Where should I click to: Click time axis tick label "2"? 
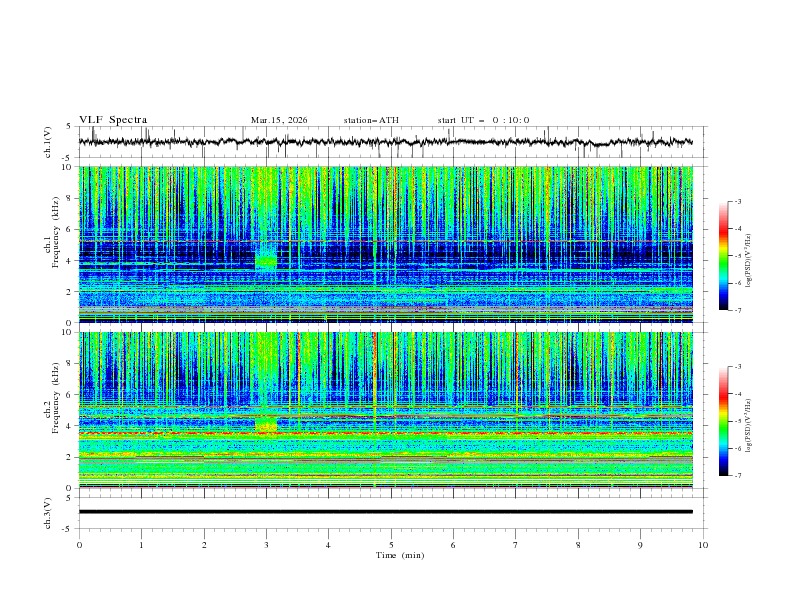(x=204, y=545)
